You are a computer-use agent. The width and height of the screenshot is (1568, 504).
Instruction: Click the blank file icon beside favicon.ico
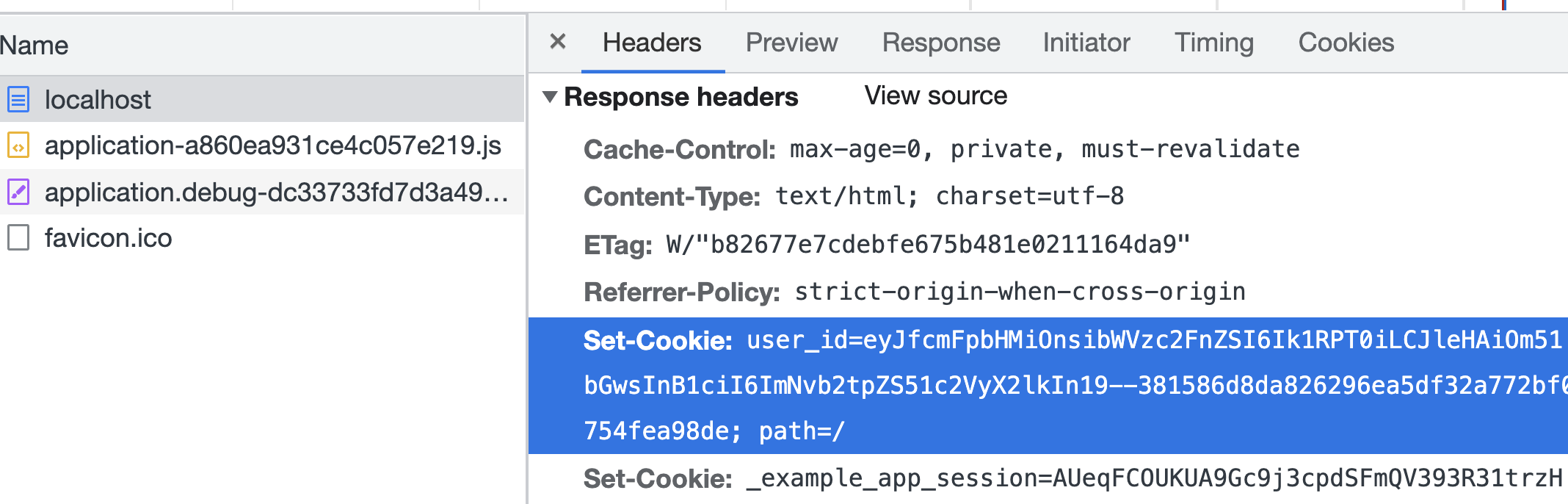click(18, 238)
